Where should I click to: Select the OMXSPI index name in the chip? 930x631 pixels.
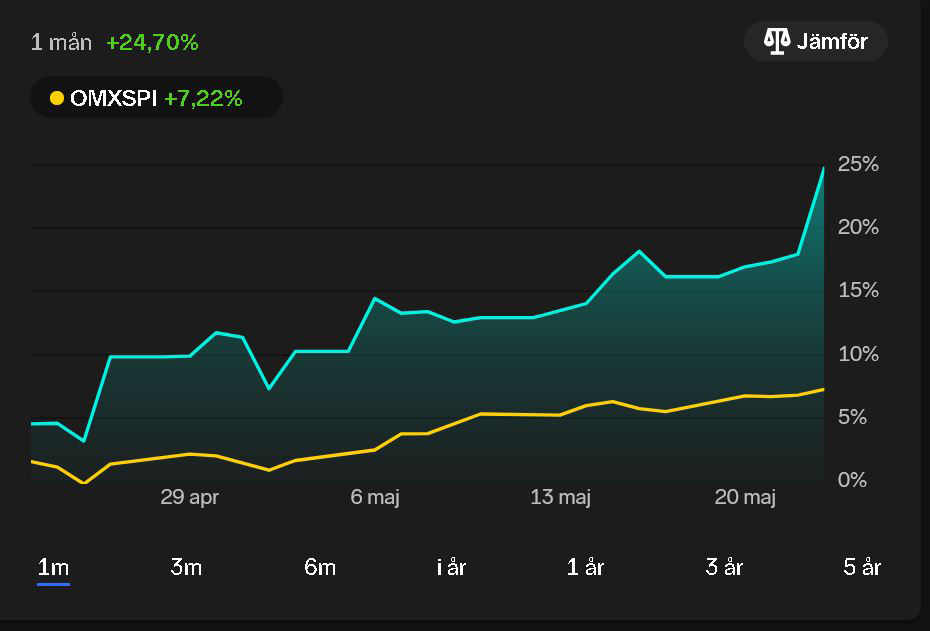click(x=114, y=98)
